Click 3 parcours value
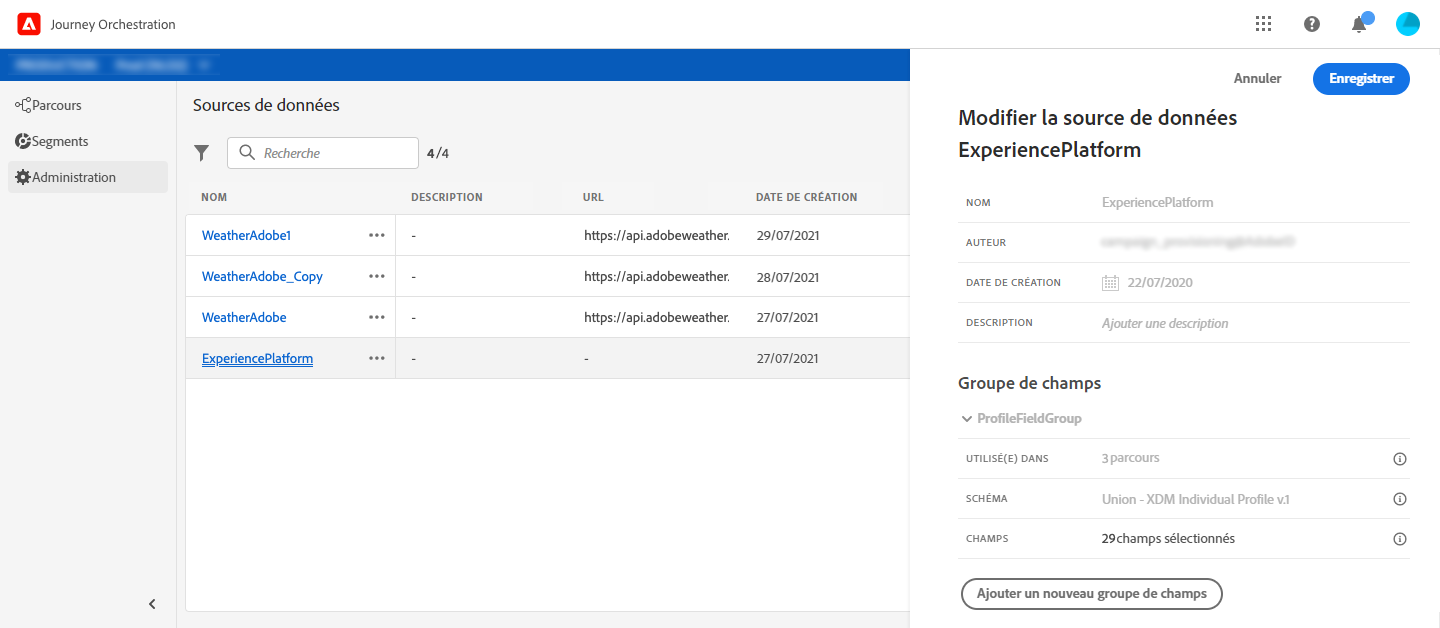Image resolution: width=1440 pixels, height=628 pixels. pos(1131,458)
